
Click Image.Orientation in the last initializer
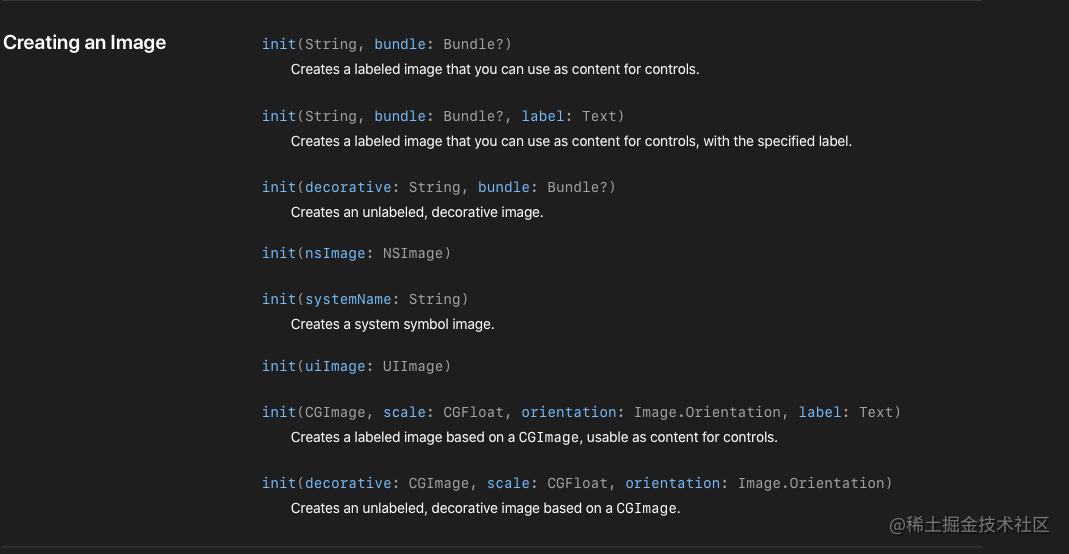click(811, 483)
